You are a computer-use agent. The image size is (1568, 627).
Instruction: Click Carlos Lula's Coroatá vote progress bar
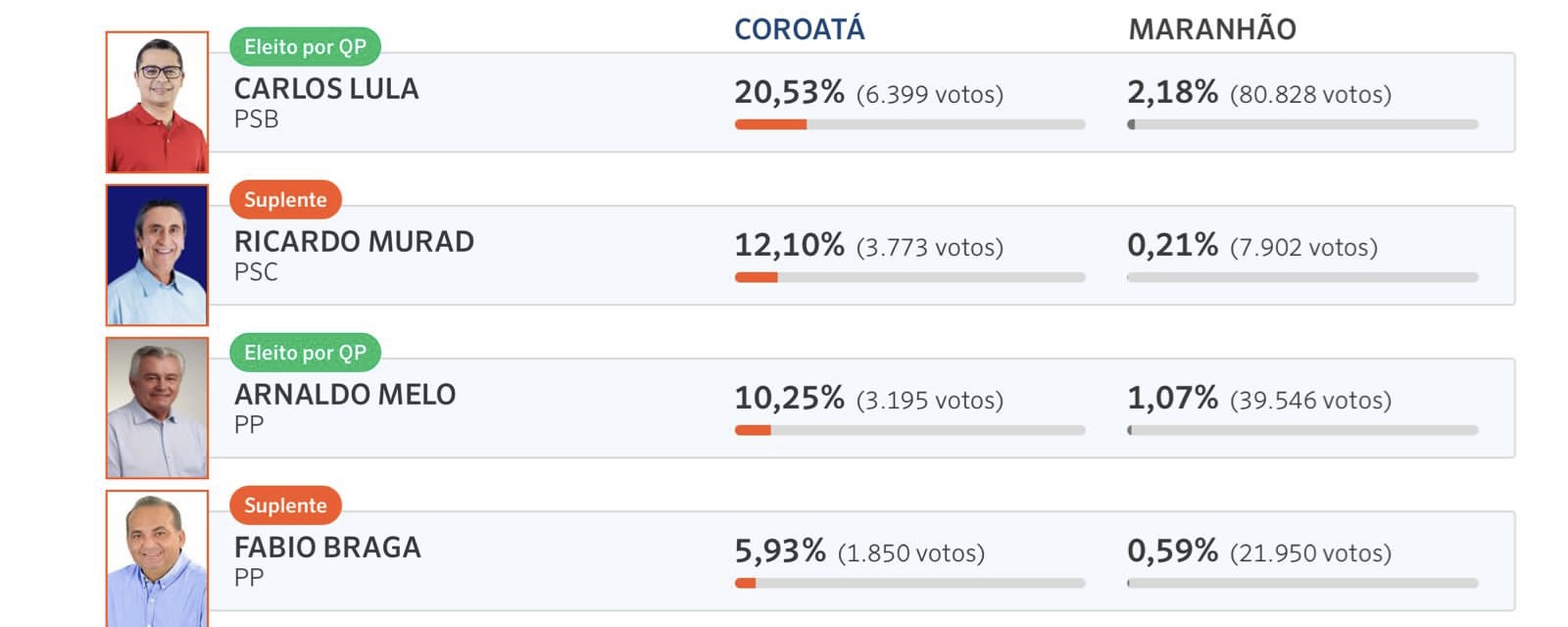[x=909, y=124]
